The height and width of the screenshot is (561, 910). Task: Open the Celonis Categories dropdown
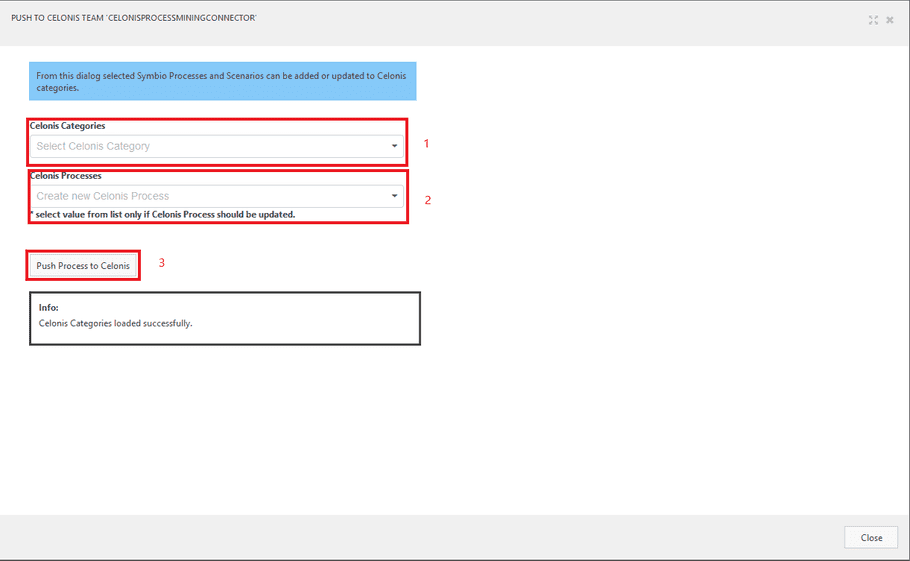tap(217, 146)
